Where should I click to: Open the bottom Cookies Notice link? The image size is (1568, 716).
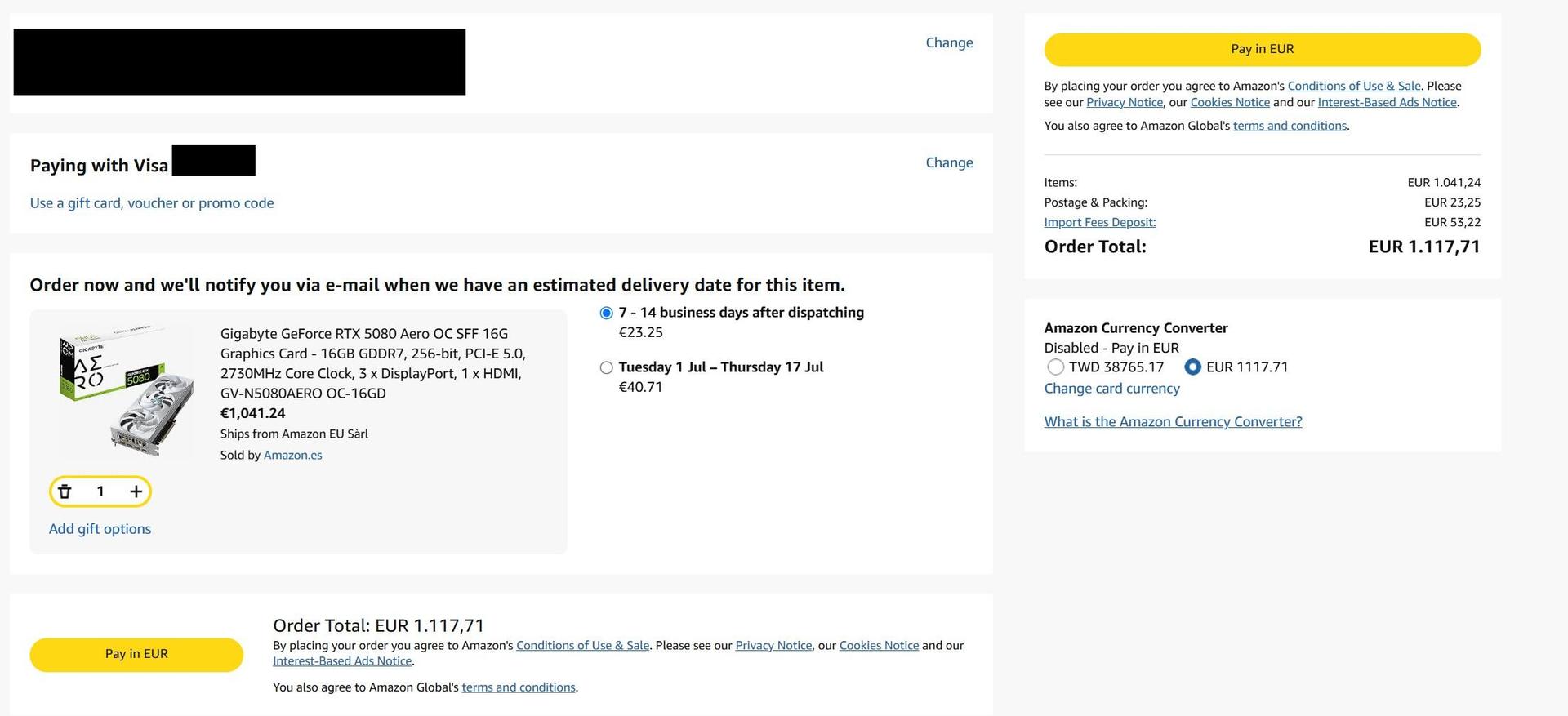[x=879, y=645]
